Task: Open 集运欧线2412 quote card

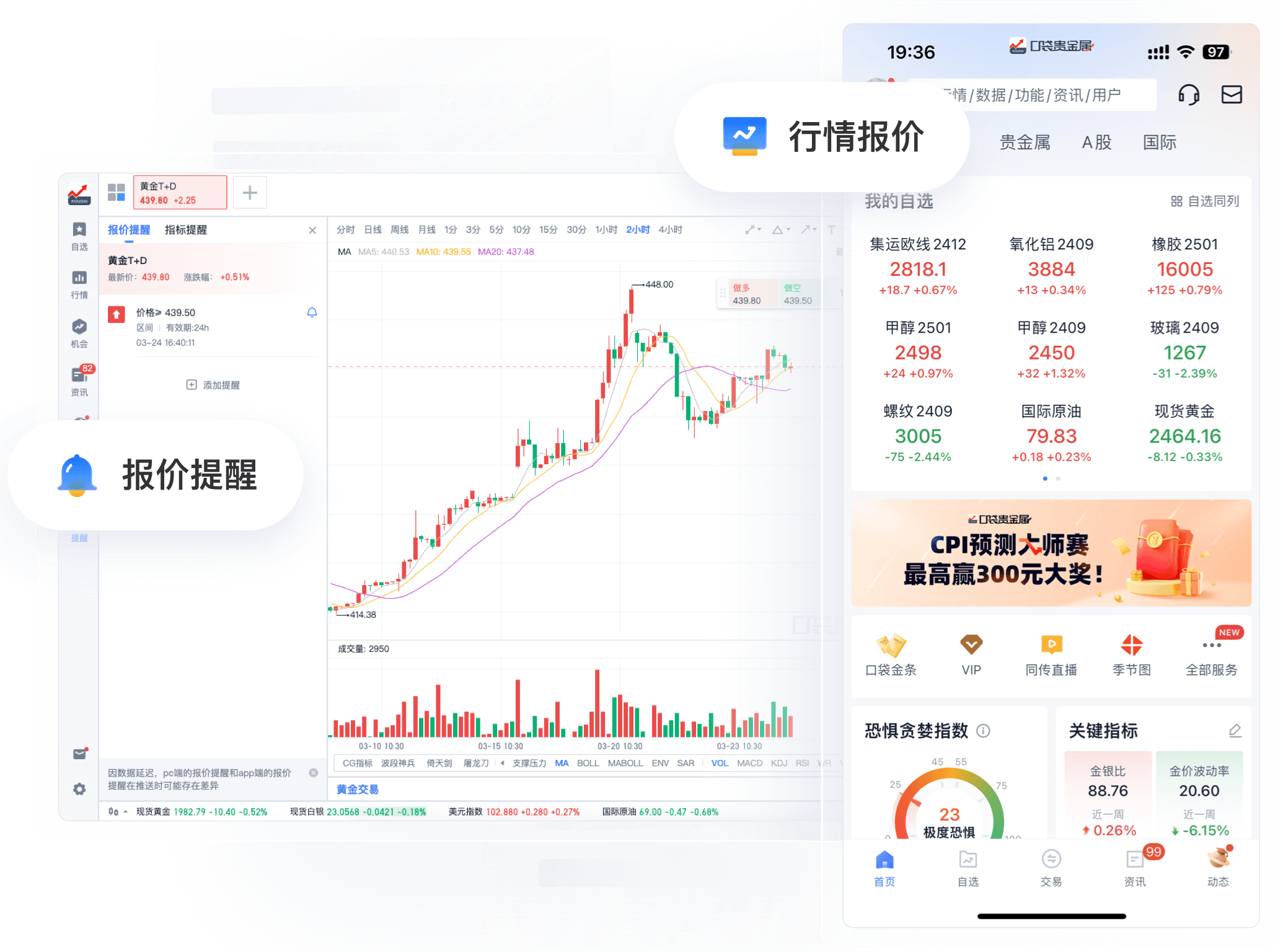Action: (918, 267)
